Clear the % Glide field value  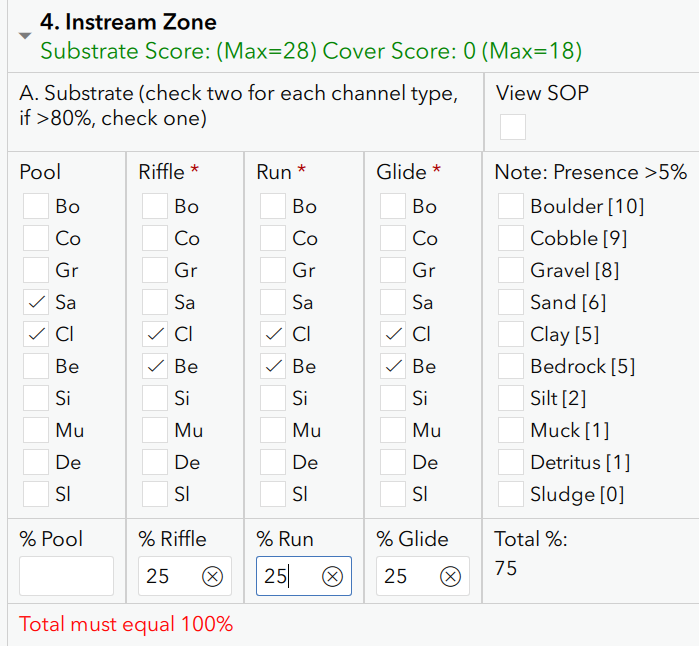coord(450,576)
